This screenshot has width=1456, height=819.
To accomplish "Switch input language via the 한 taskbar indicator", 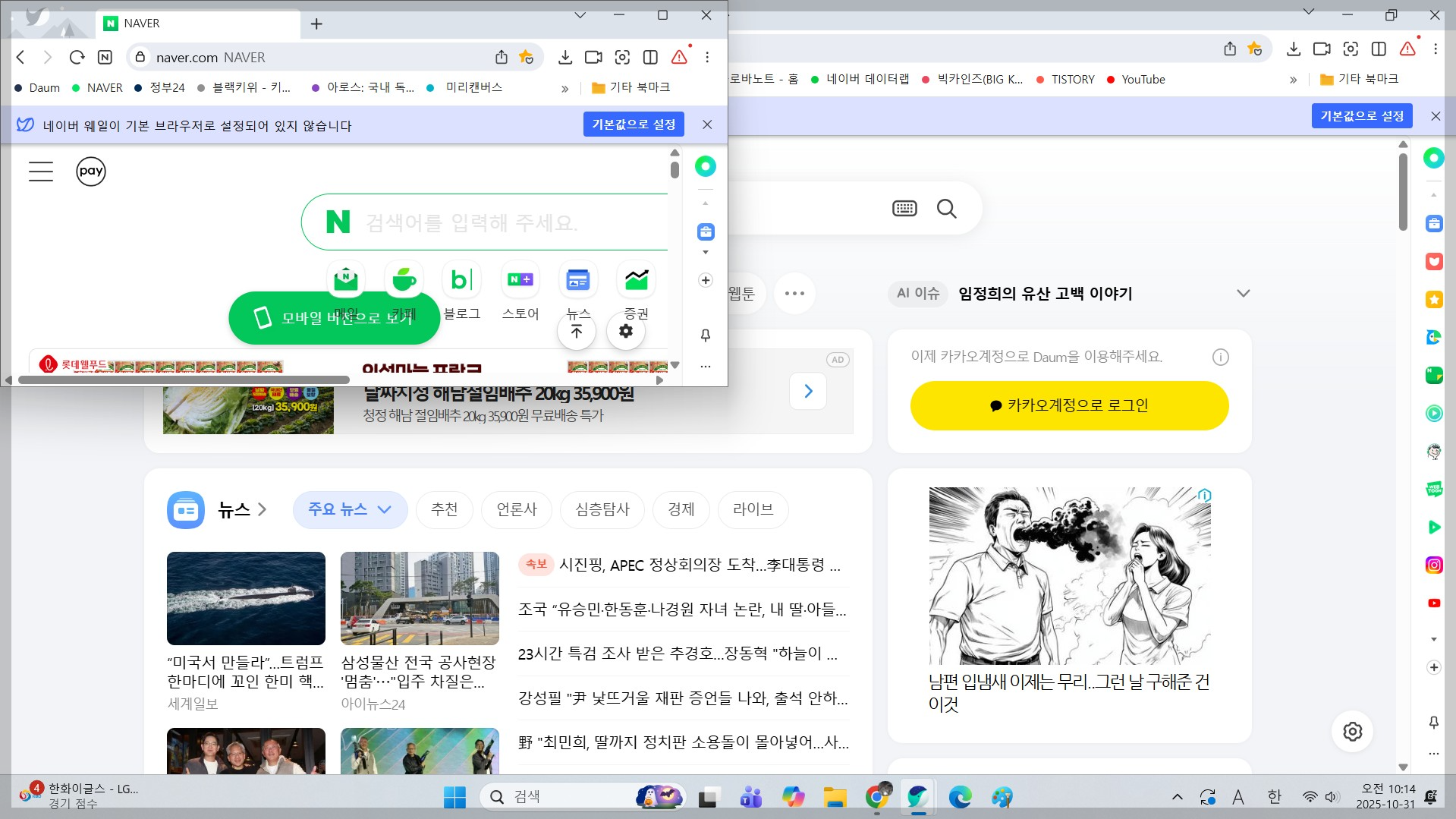I will click(x=1275, y=796).
